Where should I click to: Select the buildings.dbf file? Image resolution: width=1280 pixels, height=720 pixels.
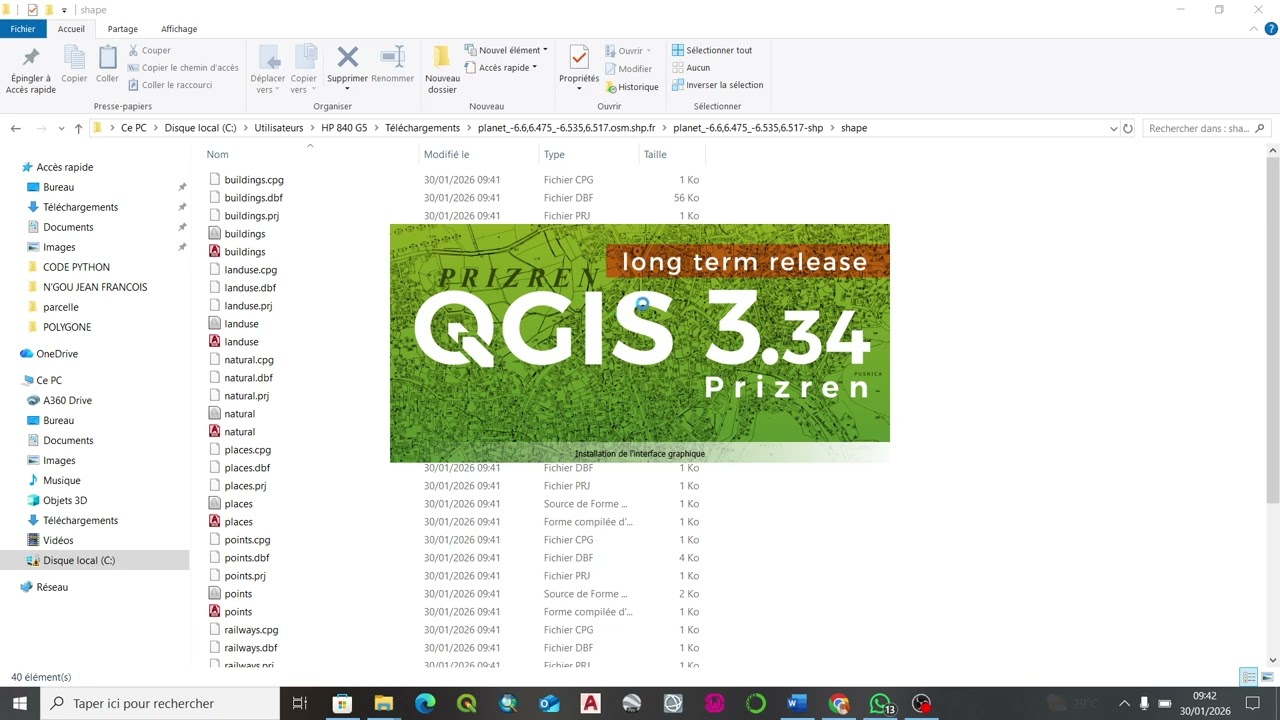click(253, 198)
